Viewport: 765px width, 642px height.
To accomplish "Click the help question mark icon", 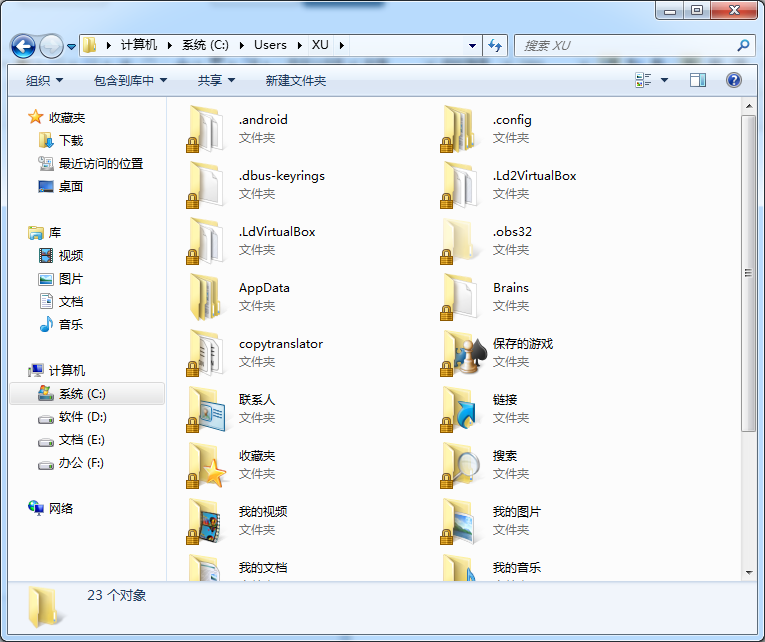I will [734, 80].
